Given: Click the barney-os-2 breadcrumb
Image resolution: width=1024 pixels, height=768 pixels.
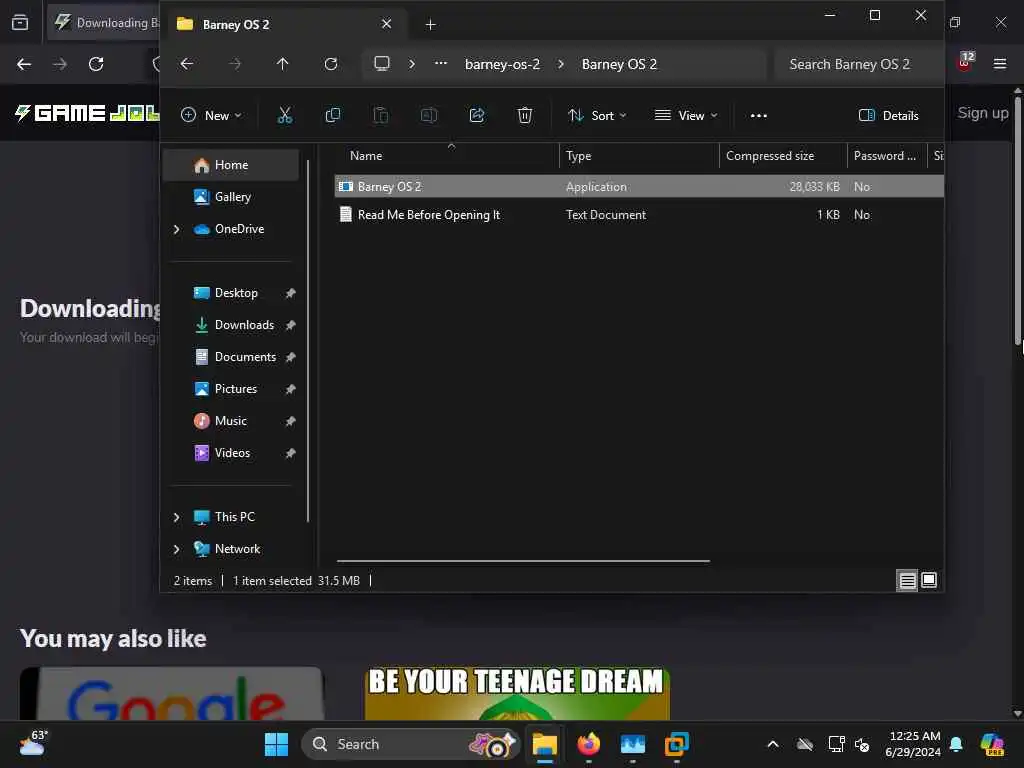Looking at the screenshot, I should pos(502,64).
